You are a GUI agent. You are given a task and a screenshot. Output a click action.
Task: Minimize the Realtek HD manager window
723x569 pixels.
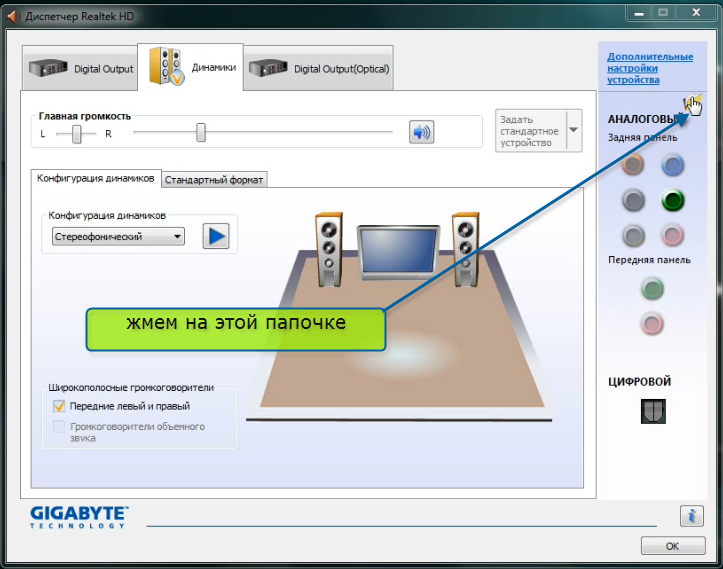coord(639,13)
